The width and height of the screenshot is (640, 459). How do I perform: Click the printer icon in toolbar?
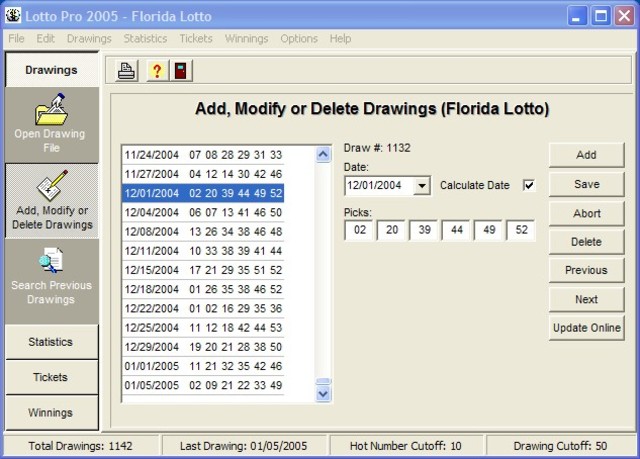(x=126, y=71)
